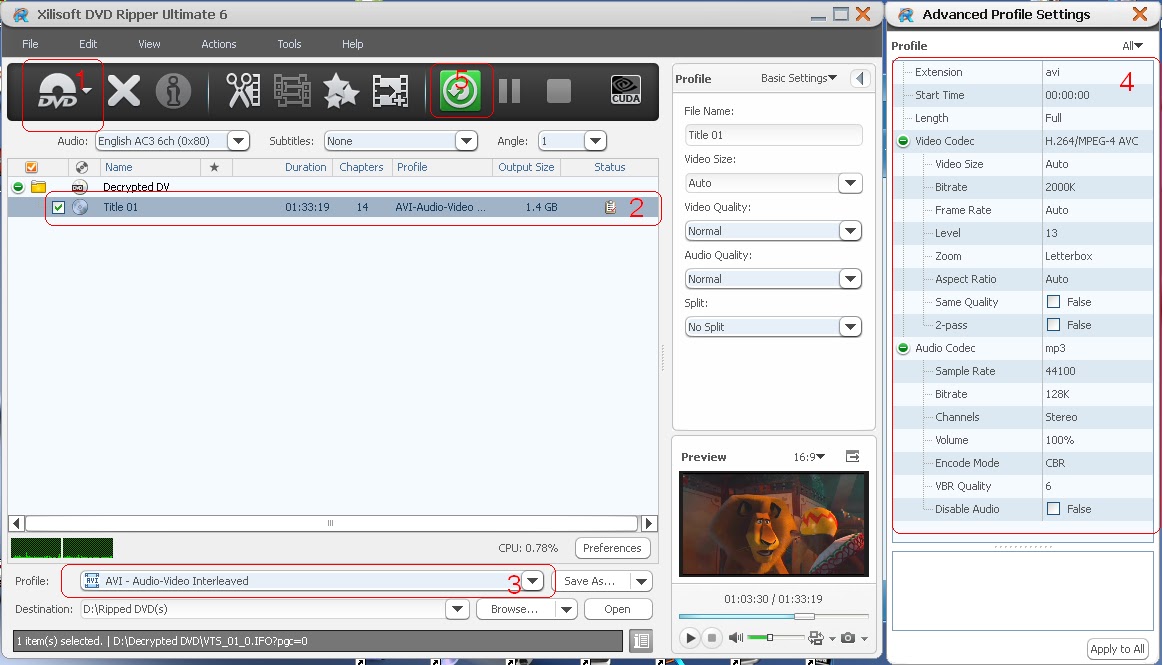
Task: Open the Audio Quality dropdown
Action: [851, 279]
